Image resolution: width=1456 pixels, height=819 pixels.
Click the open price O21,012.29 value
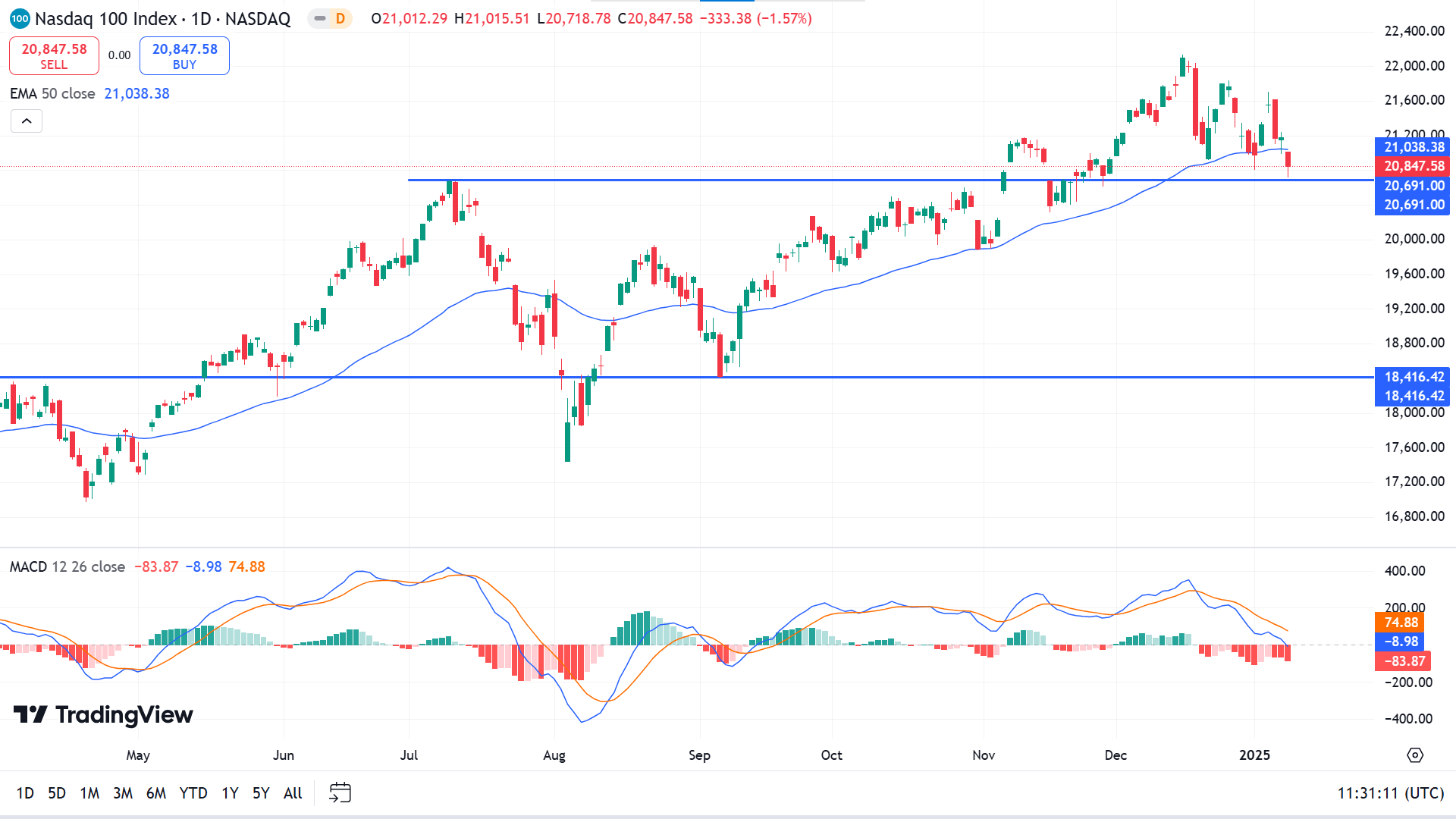click(409, 19)
